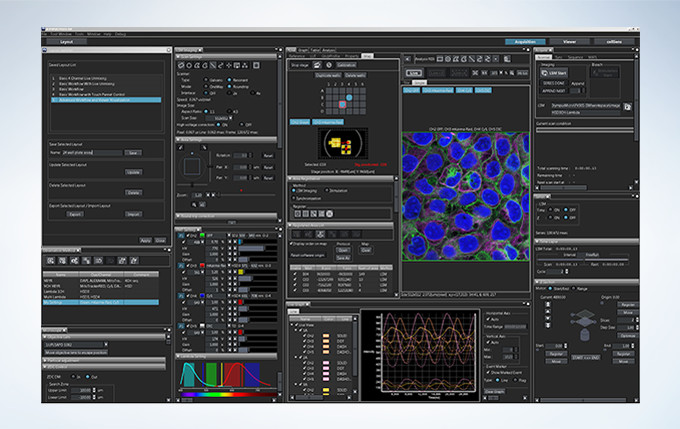Select the highlighted advanced layout in list
Image resolution: width=680 pixels, height=429 pixels.
100,101
